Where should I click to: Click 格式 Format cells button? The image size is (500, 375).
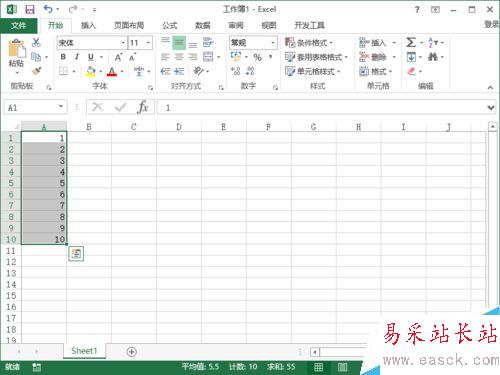[x=376, y=71]
